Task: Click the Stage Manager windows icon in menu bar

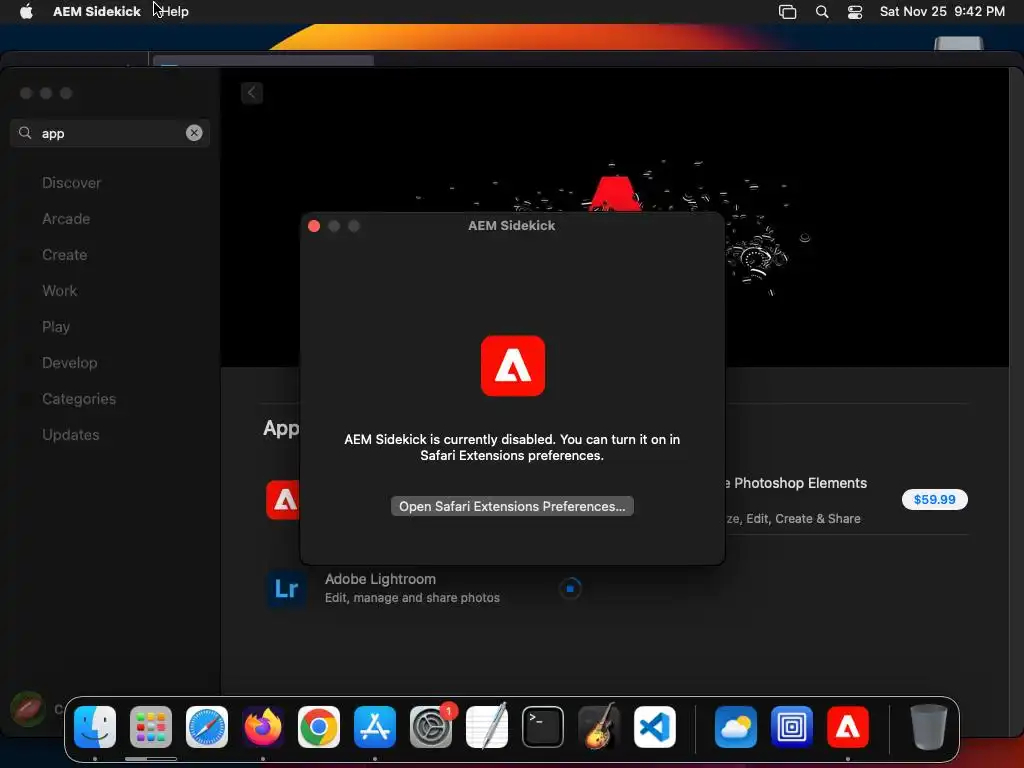Action: tap(788, 12)
